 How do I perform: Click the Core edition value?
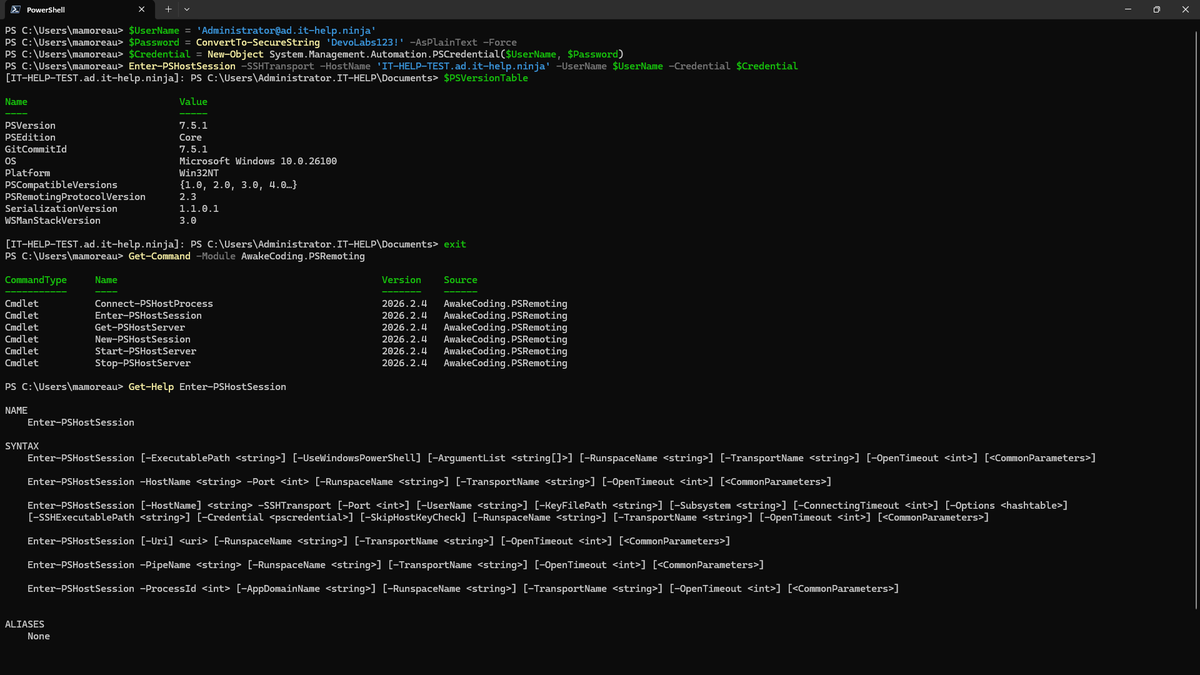click(x=190, y=138)
